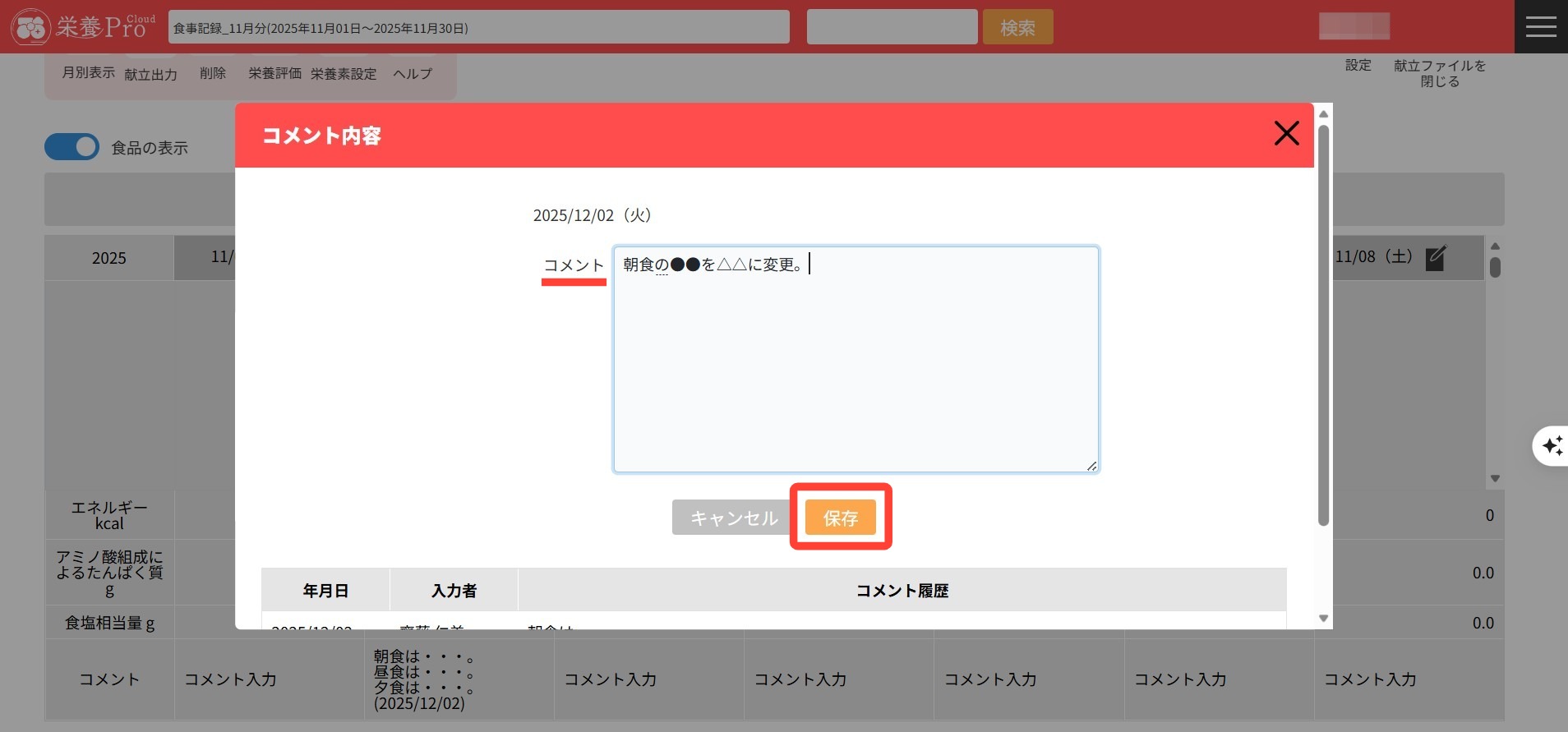The height and width of the screenshot is (732, 1568).
Task: Open the 献立出力 menu item
Action: pos(150,75)
